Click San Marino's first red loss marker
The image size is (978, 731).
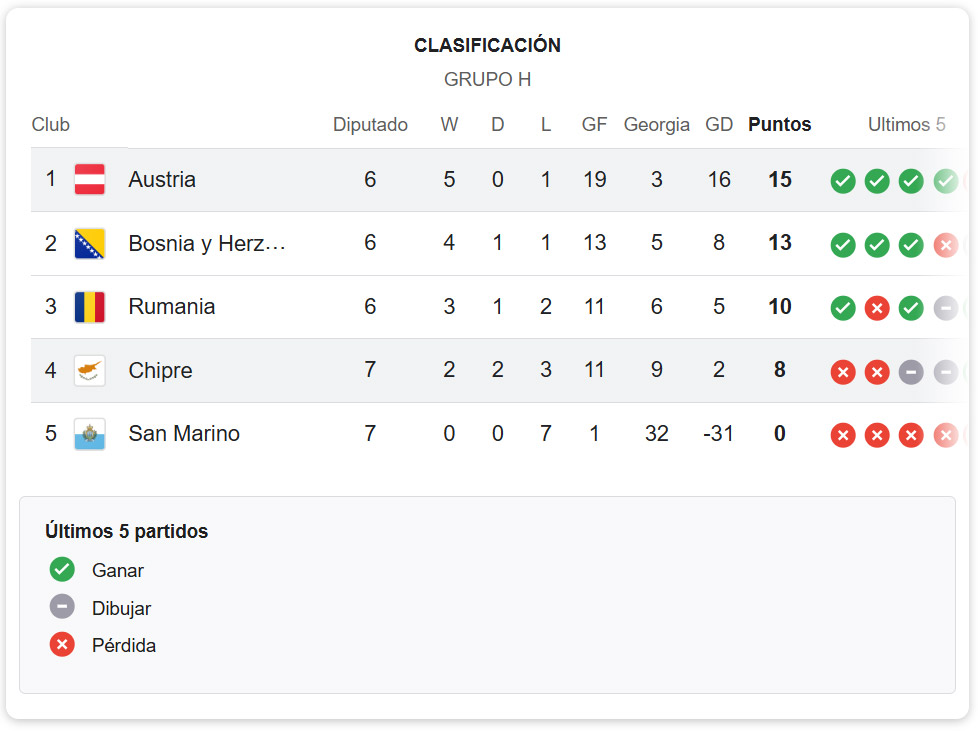click(843, 435)
